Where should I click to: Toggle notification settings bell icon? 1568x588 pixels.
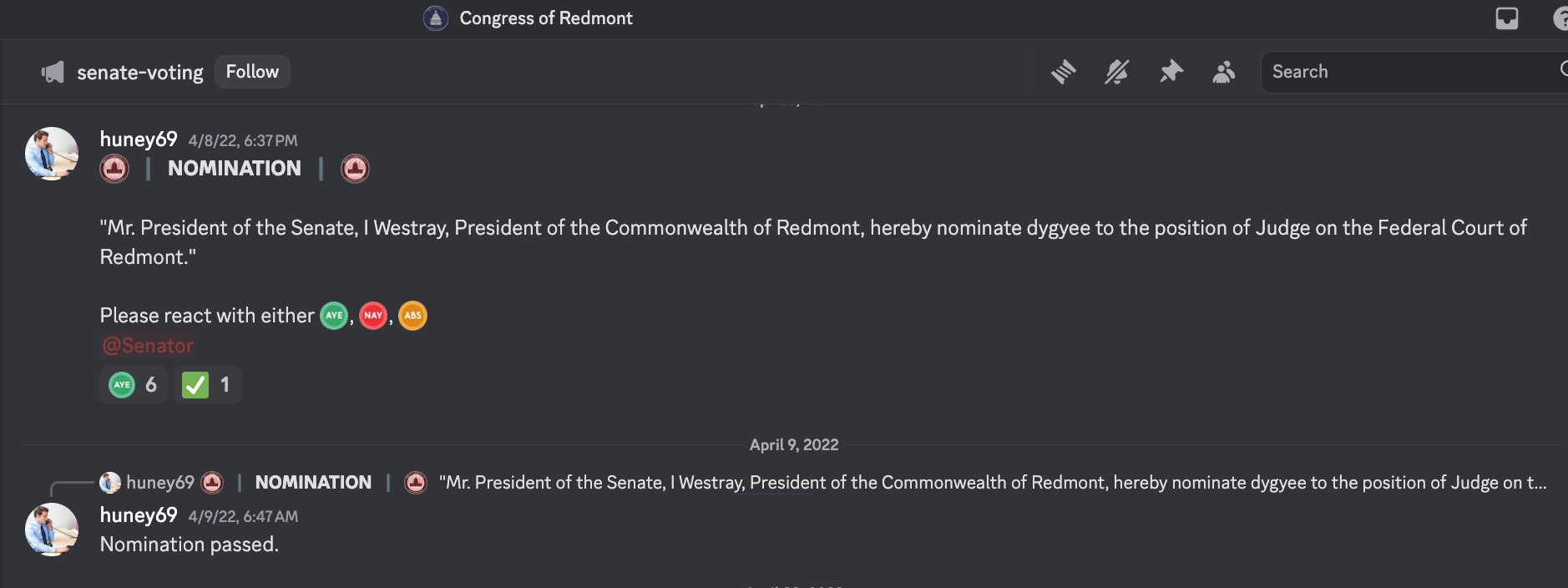[1117, 72]
